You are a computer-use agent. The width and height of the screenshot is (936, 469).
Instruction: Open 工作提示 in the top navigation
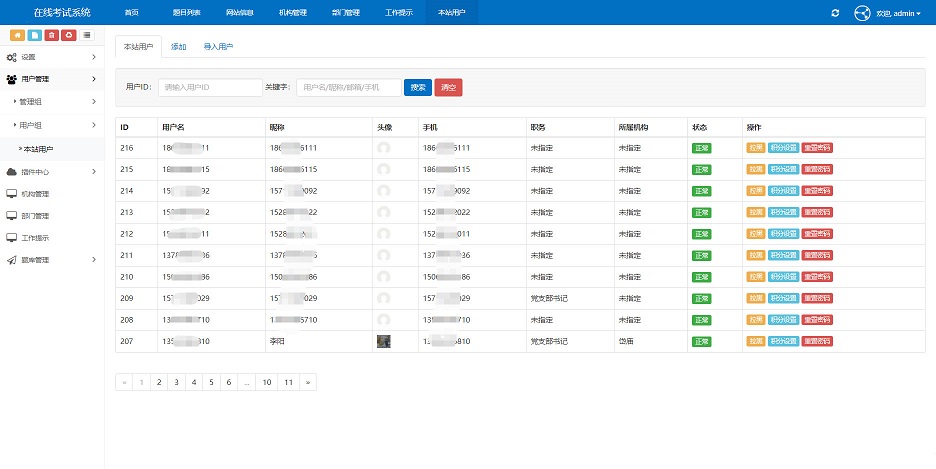[x=399, y=13]
